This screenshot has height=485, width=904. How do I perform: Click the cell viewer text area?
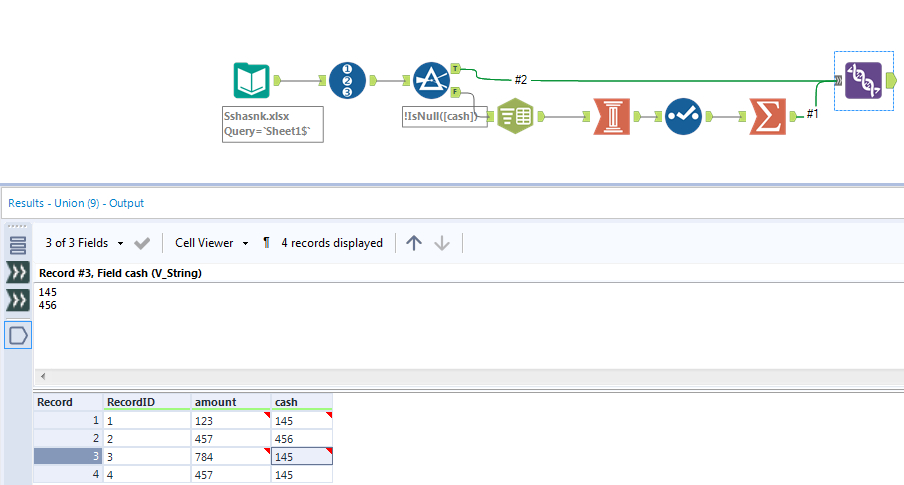click(x=469, y=326)
